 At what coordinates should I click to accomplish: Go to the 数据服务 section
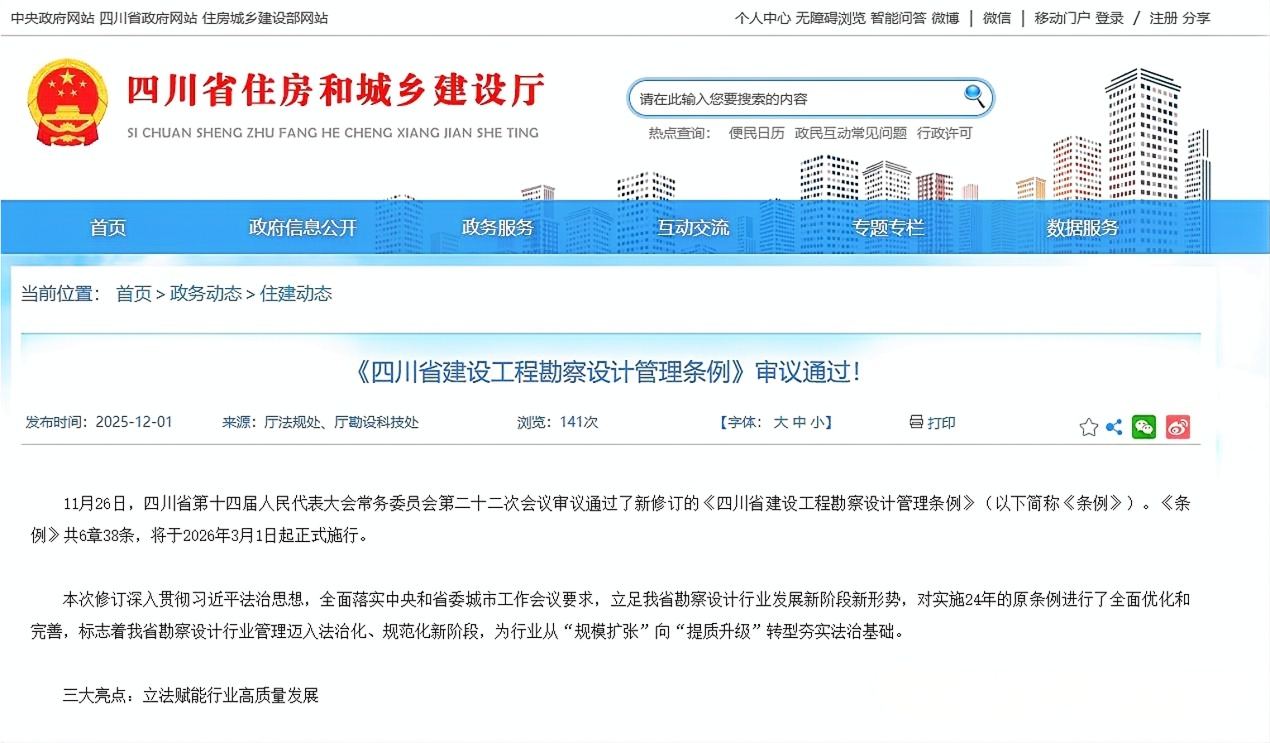(1082, 227)
